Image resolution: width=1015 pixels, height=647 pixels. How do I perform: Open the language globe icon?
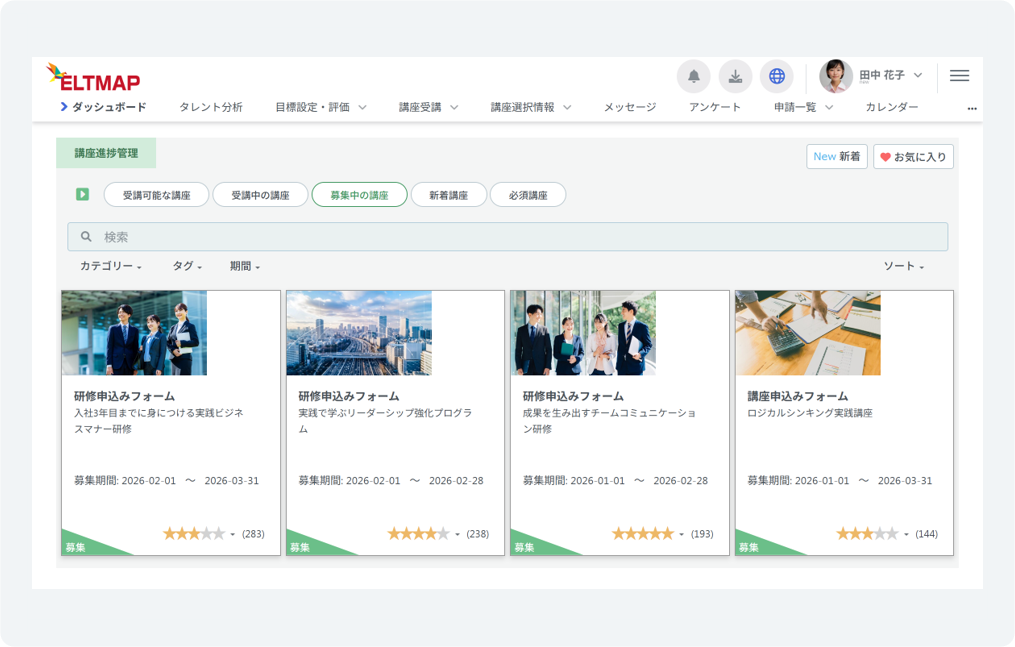click(776, 76)
